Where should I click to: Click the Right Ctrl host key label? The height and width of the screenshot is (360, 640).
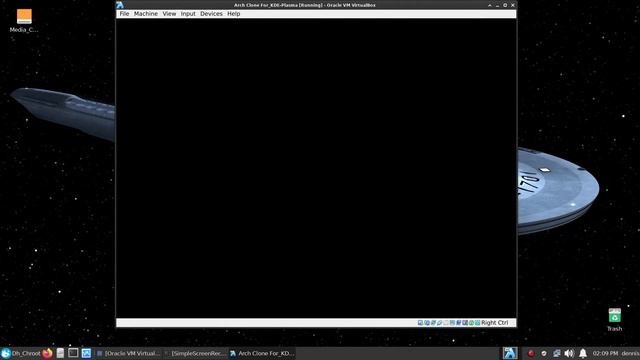tap(495, 322)
